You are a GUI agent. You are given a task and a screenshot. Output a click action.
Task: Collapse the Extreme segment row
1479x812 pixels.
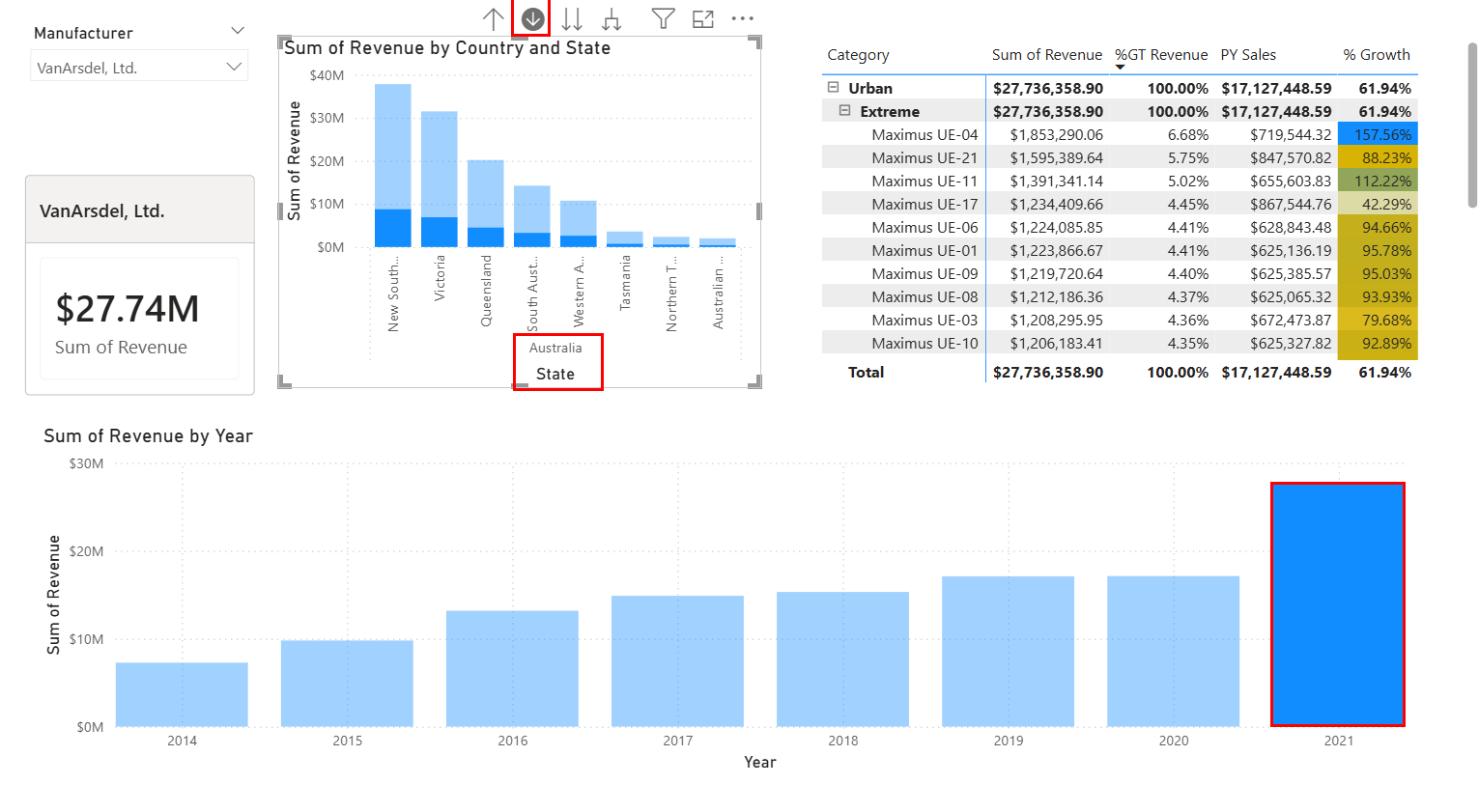[x=844, y=111]
